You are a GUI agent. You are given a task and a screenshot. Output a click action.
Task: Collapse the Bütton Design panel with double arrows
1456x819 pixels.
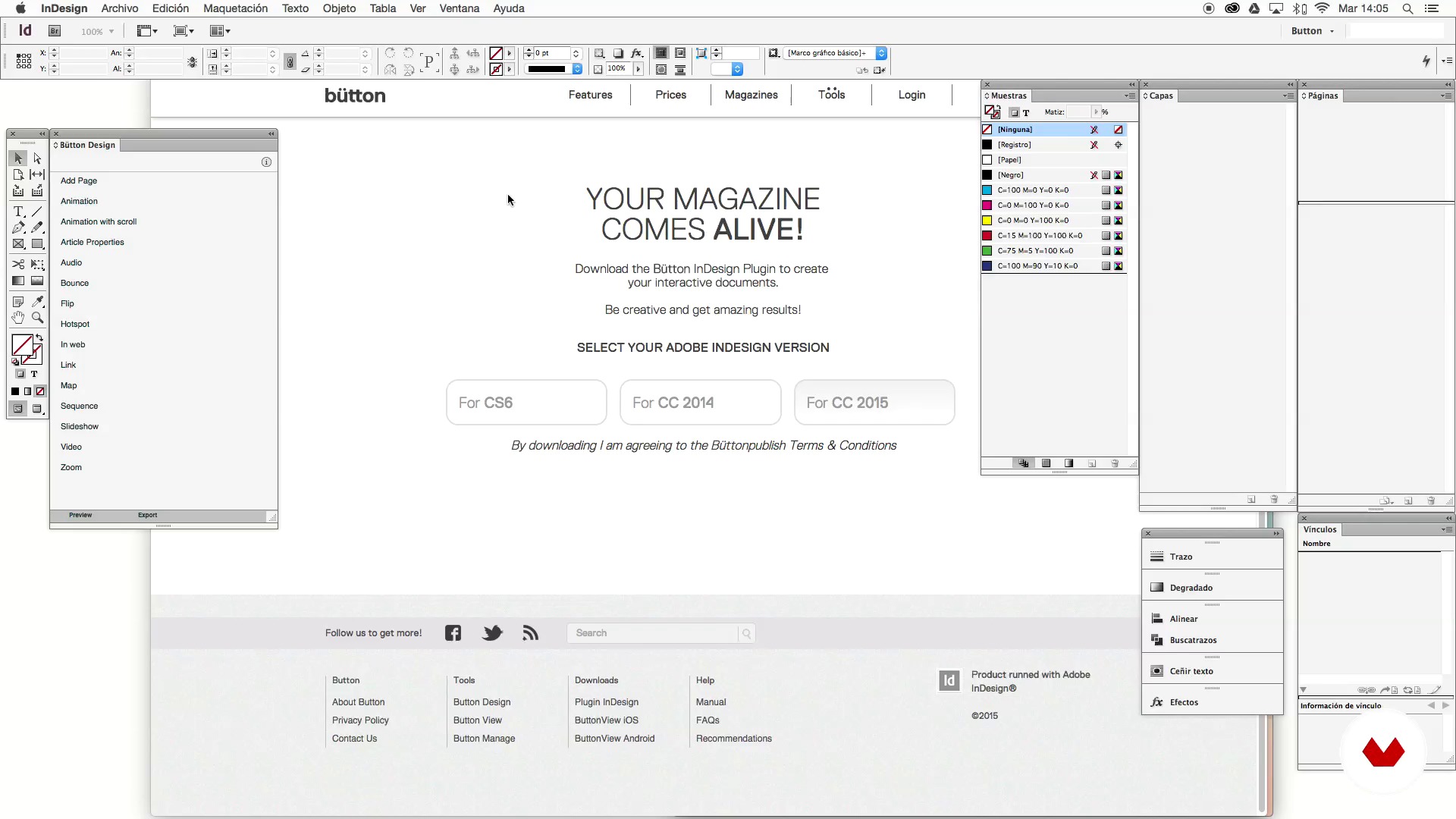[271, 134]
